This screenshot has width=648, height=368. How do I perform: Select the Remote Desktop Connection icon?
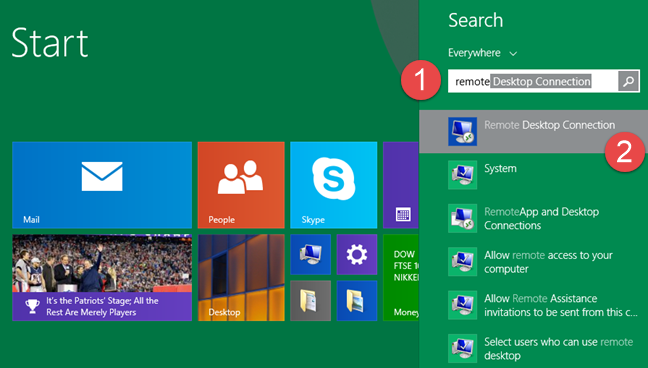pos(462,131)
